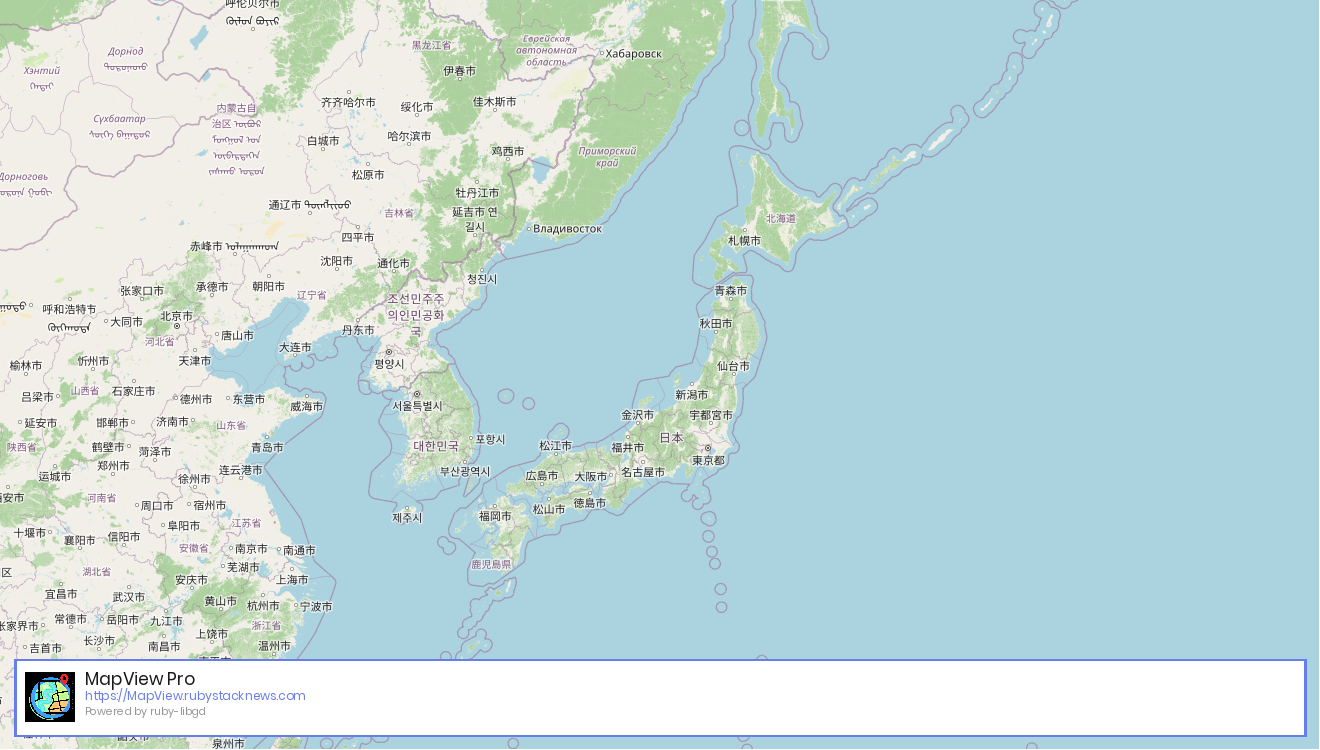Click the Хабаровск label on the map
1320x750 pixels.
tap(631, 53)
